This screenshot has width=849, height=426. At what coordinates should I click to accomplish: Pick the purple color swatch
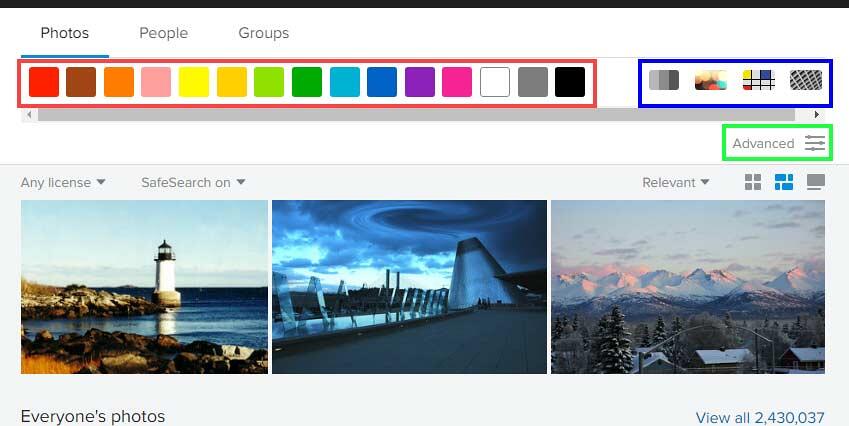click(420, 82)
